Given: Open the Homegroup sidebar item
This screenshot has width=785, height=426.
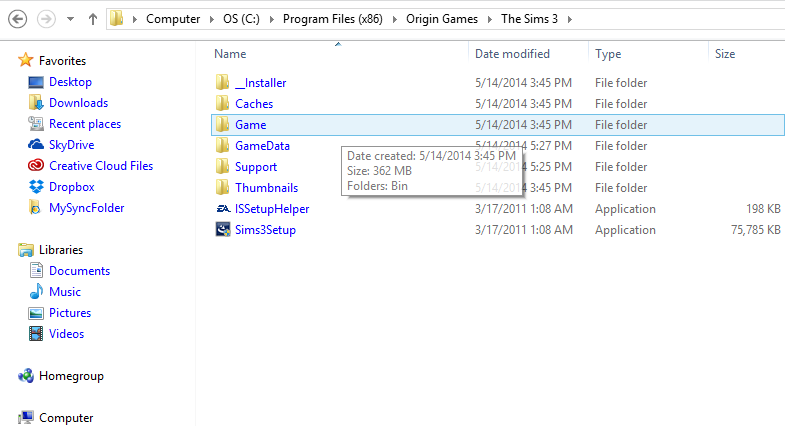Looking at the screenshot, I should pyautogui.click(x=71, y=376).
